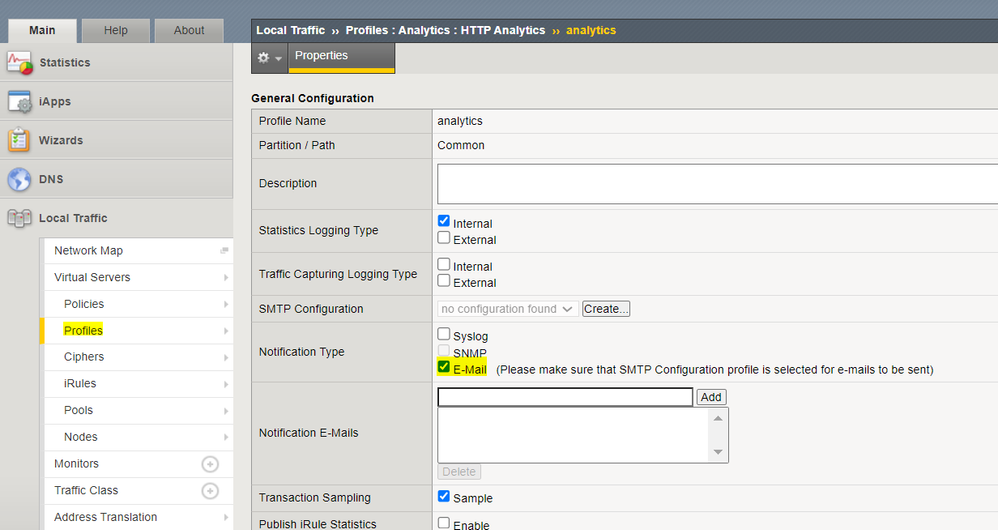Click Add button for Notification E-Mails
Viewport: 998px width, 530px height.
point(711,397)
